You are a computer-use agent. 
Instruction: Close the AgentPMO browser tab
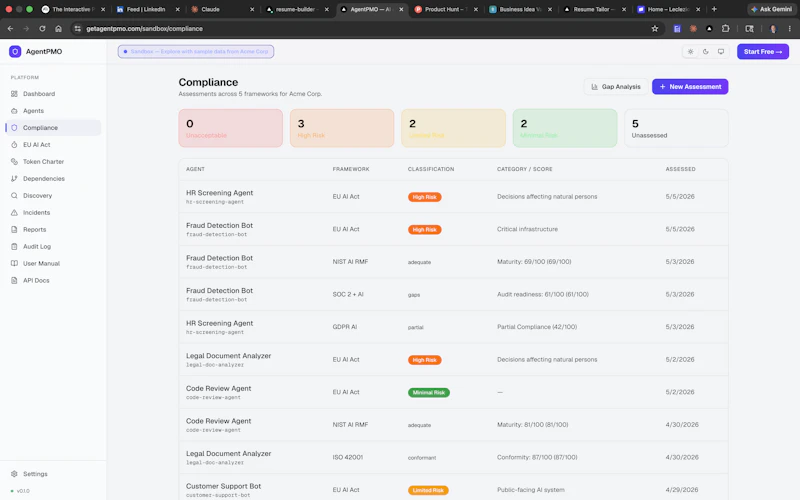coord(401,9)
